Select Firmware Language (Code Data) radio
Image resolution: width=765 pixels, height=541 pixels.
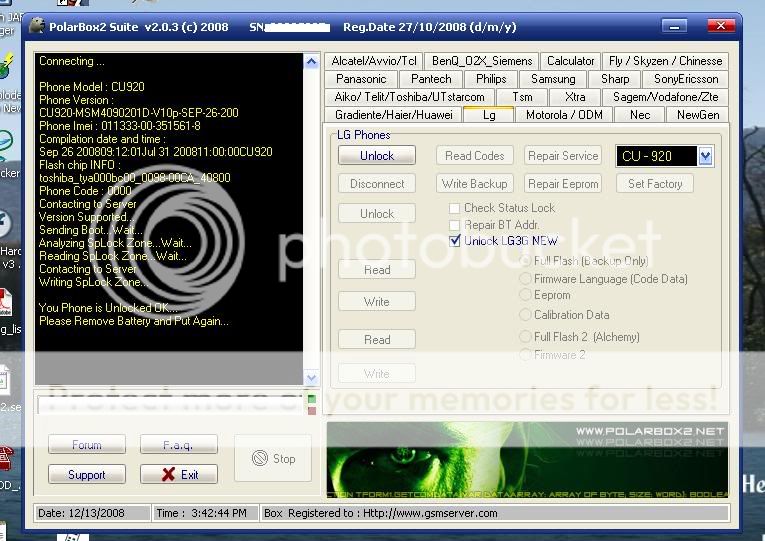(x=525, y=279)
